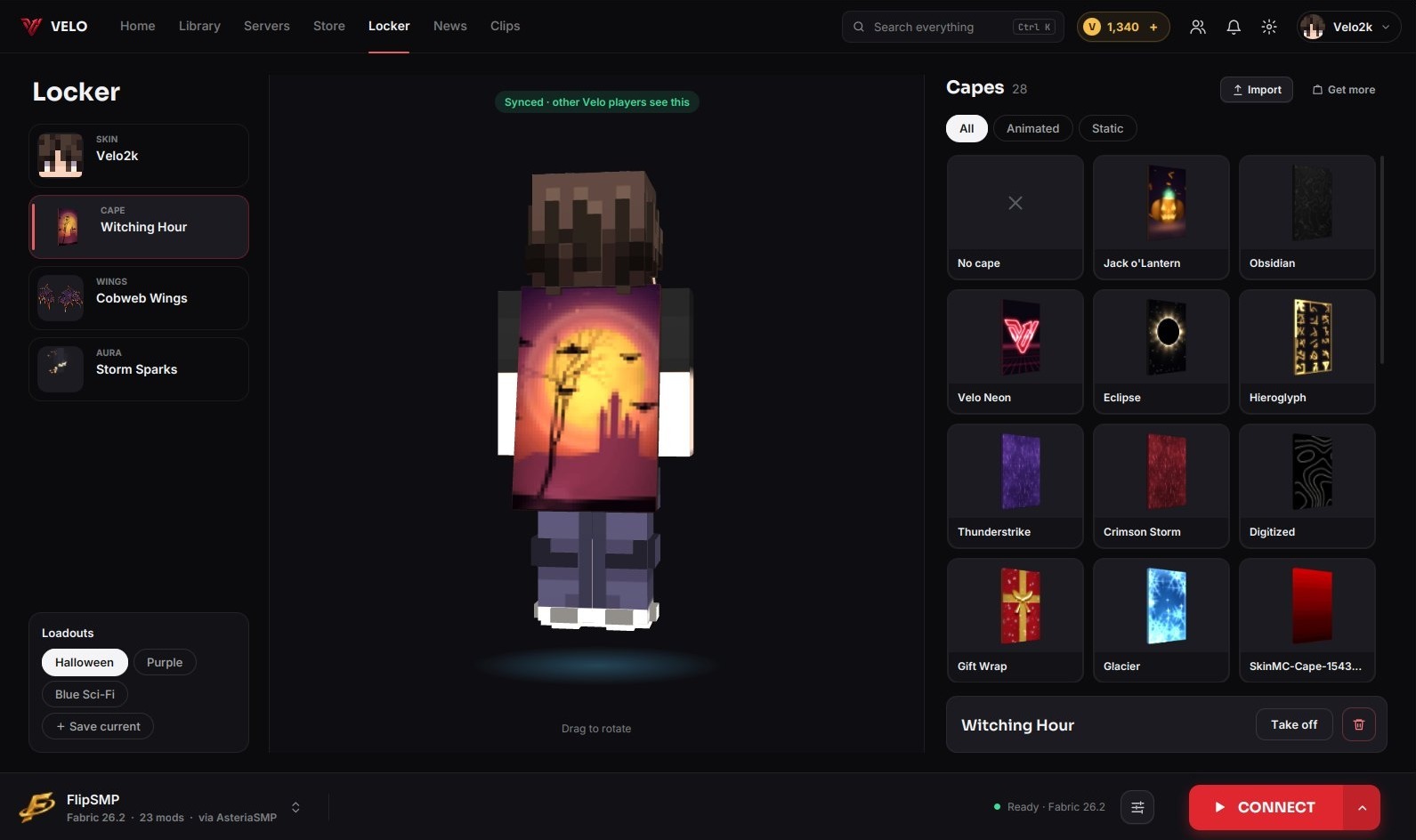1416x840 pixels.
Task: Filter capes by Static
Action: tap(1107, 128)
